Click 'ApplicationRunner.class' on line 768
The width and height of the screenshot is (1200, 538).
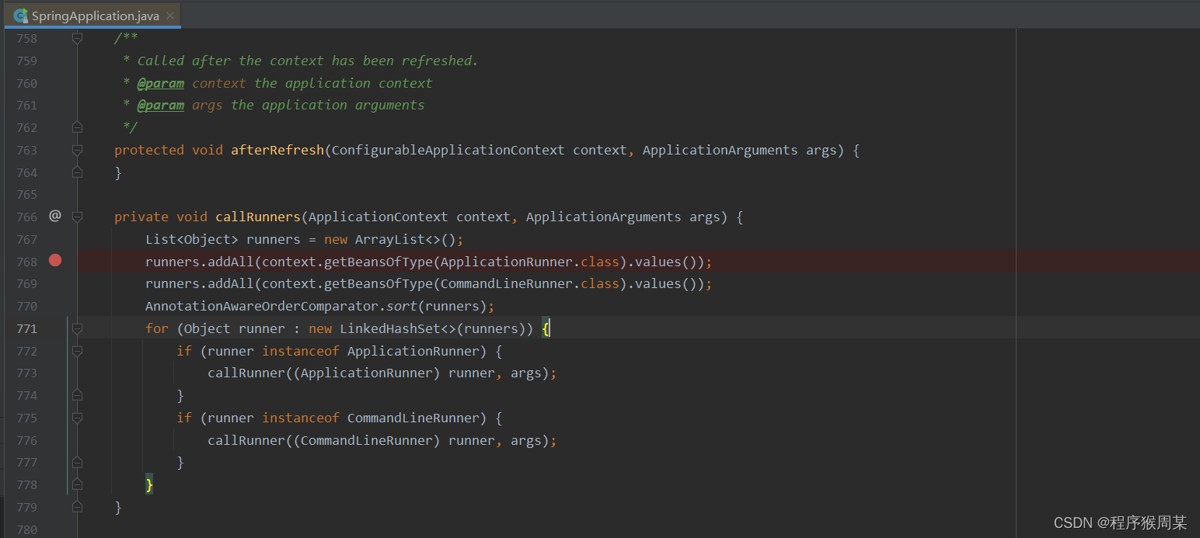[530, 261]
